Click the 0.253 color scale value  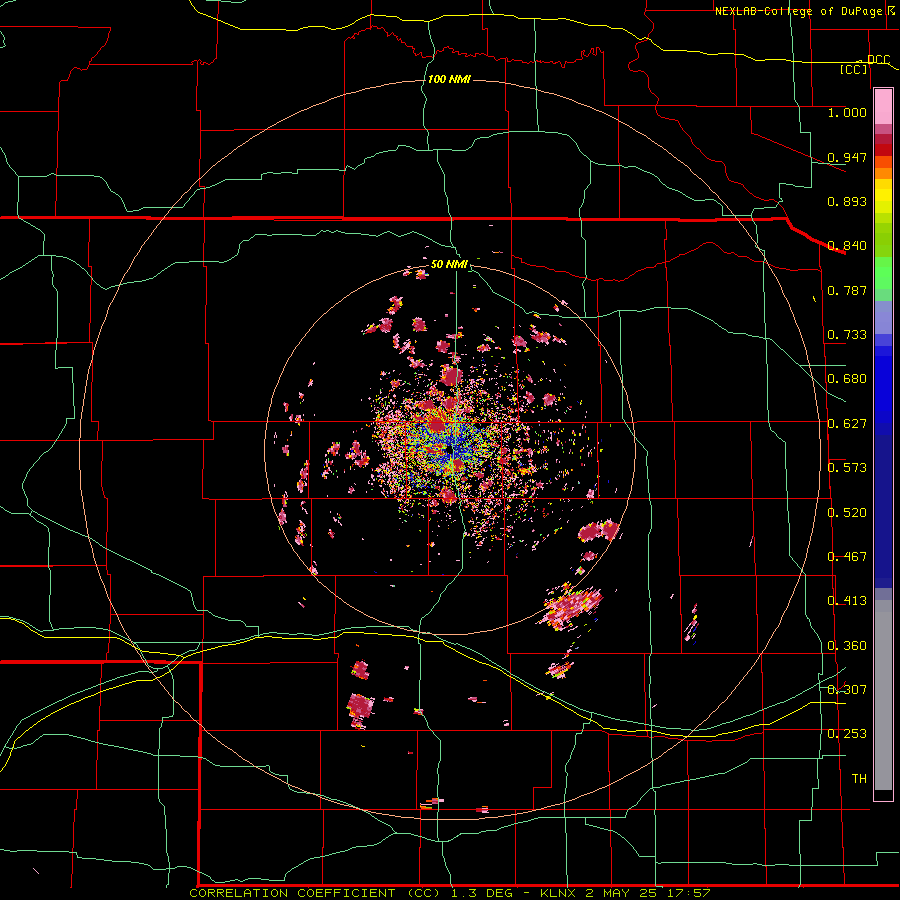click(x=847, y=734)
